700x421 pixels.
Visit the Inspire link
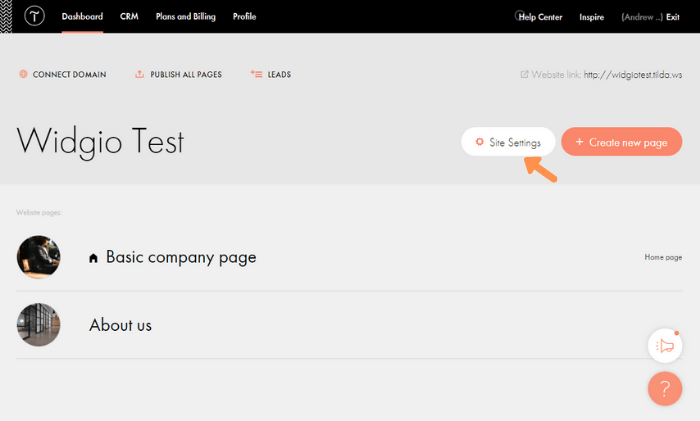pyautogui.click(x=592, y=17)
